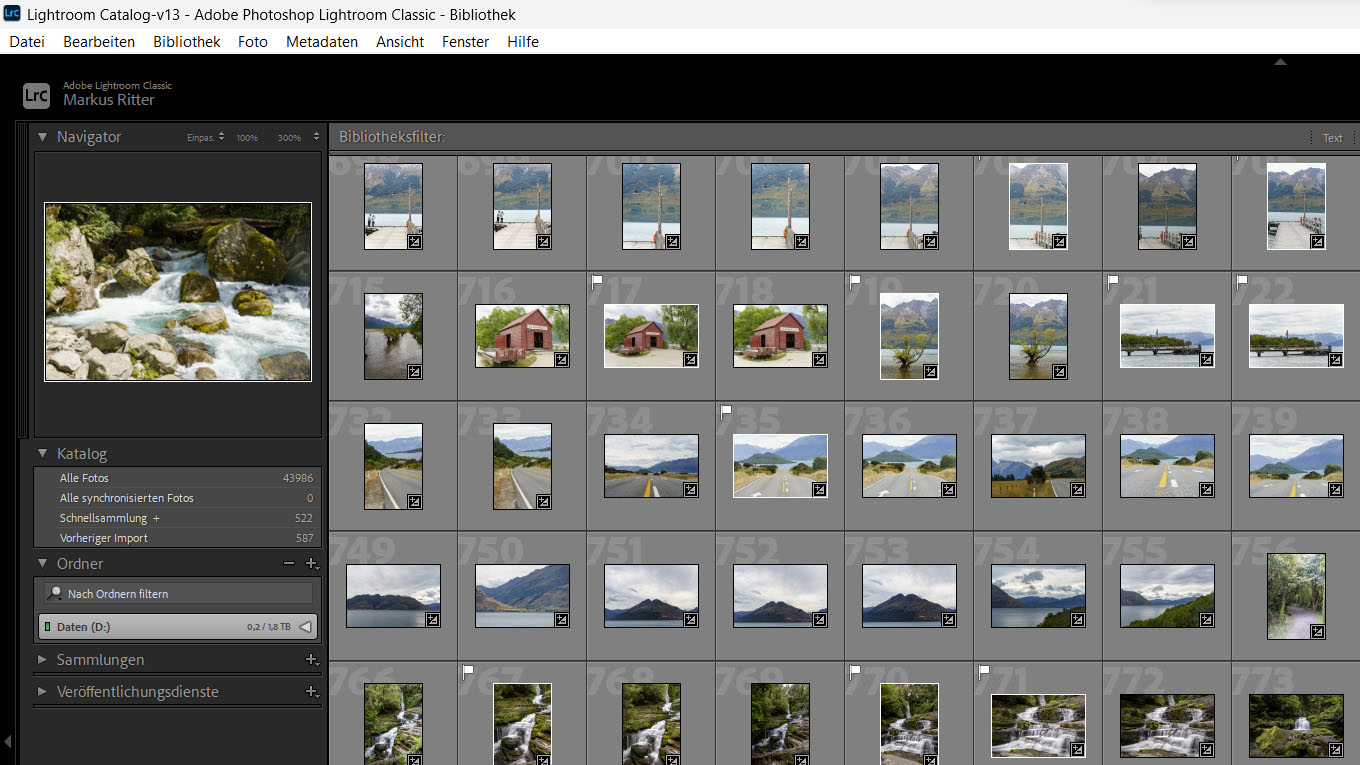Click the magnifier icon in folder filter field
Screen dimensions: 1360x765
pos(56,594)
